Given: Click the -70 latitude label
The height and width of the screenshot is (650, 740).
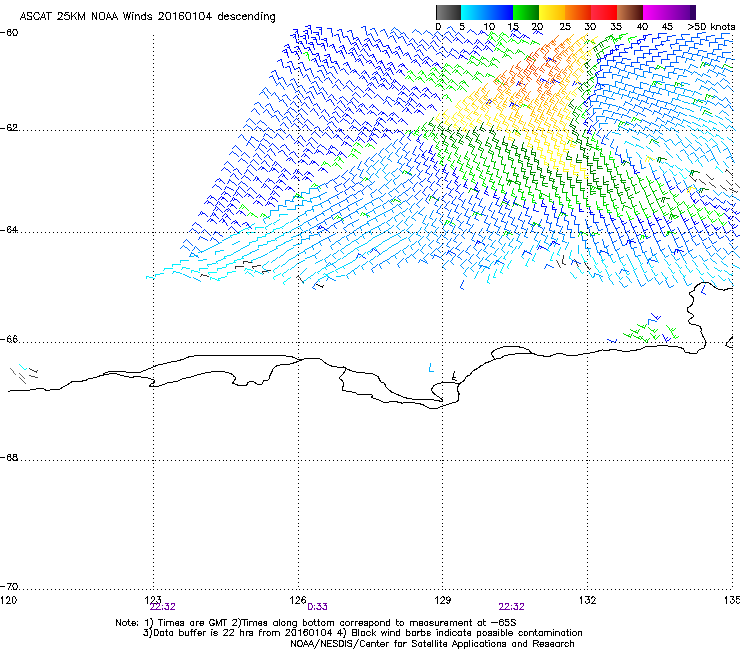Looking at the screenshot, I should pos(9,587).
